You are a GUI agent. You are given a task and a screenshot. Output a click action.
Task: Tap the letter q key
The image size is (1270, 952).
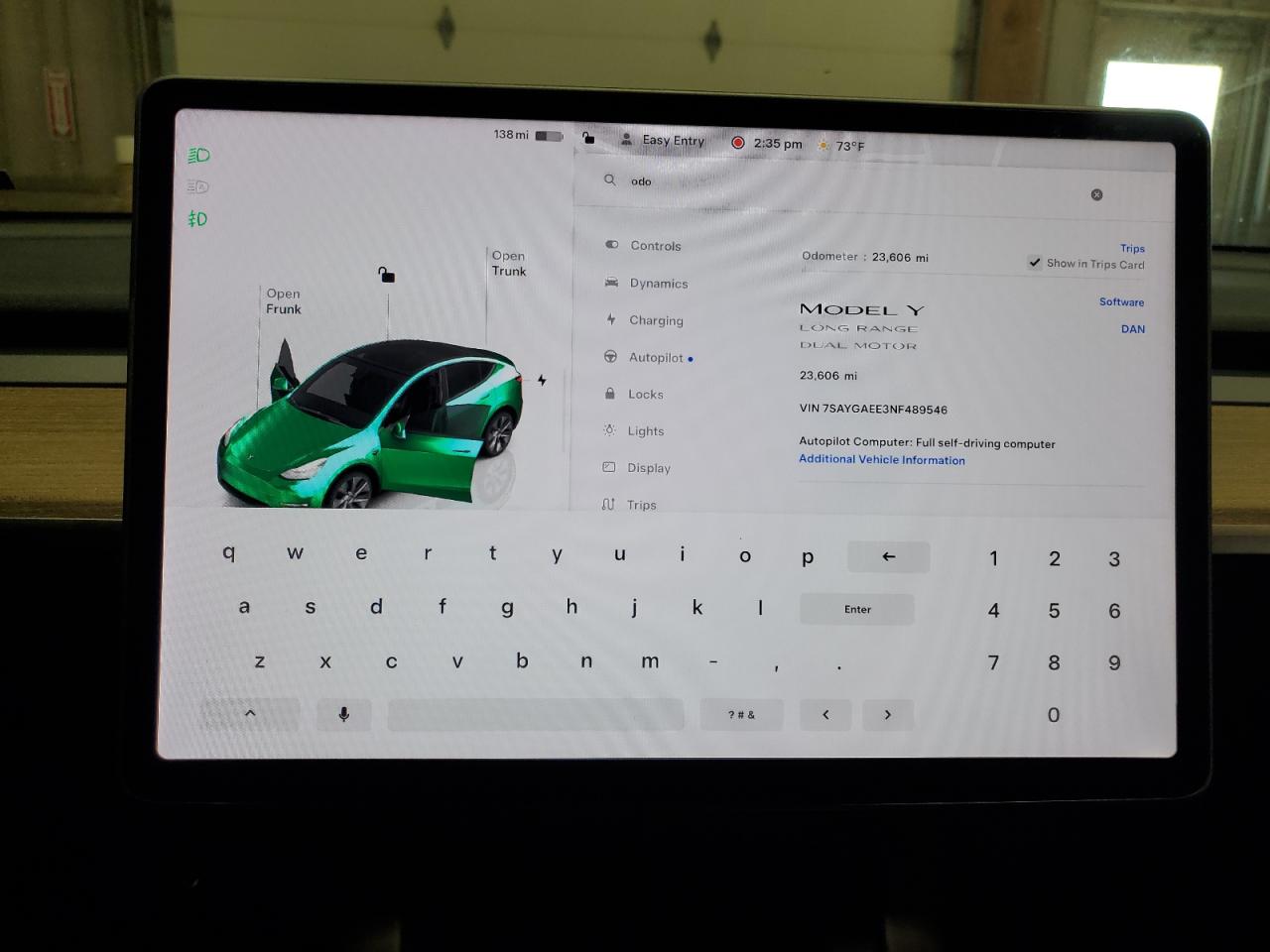(x=229, y=552)
